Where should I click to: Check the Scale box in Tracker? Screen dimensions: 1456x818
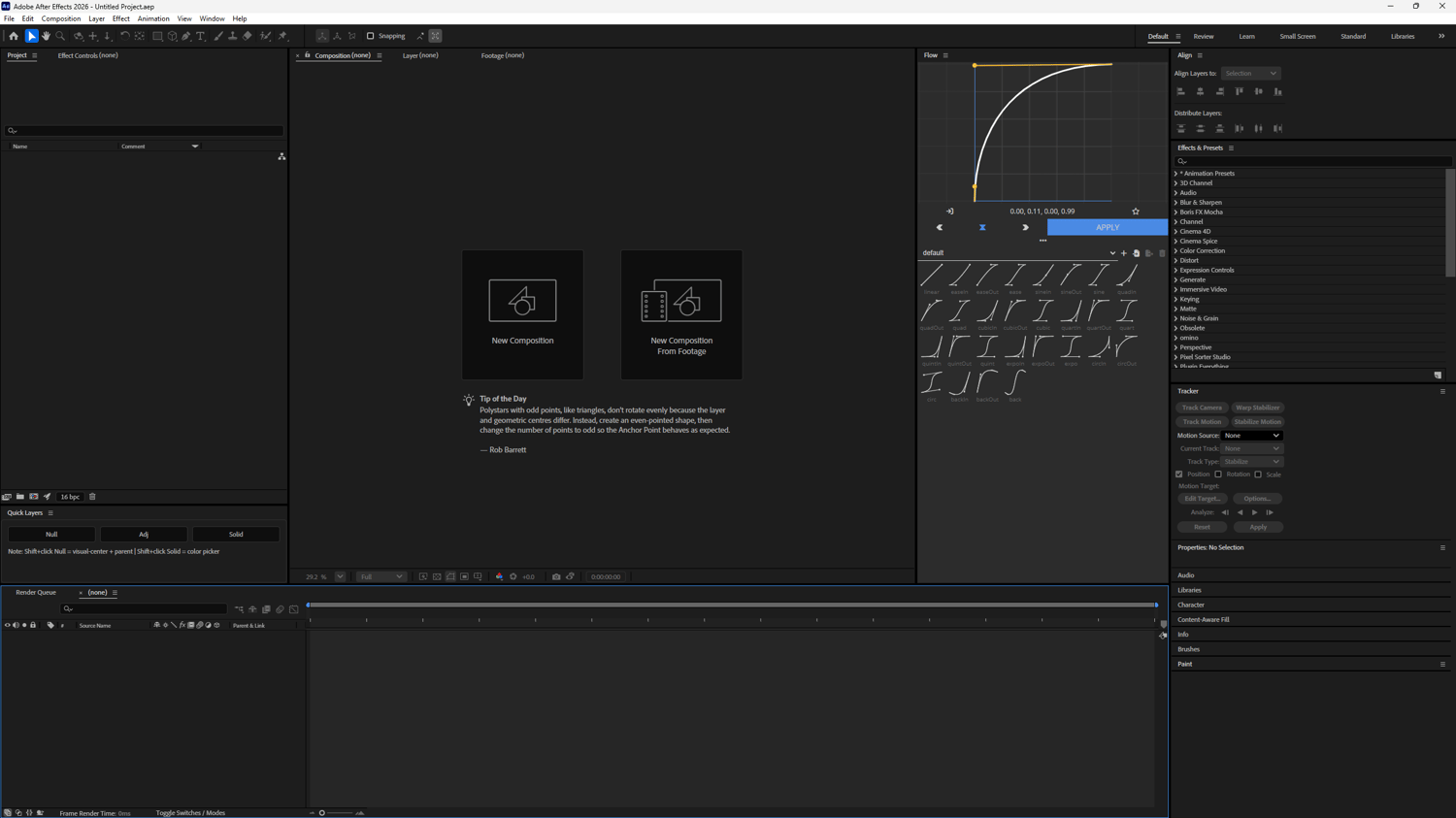(x=1258, y=474)
